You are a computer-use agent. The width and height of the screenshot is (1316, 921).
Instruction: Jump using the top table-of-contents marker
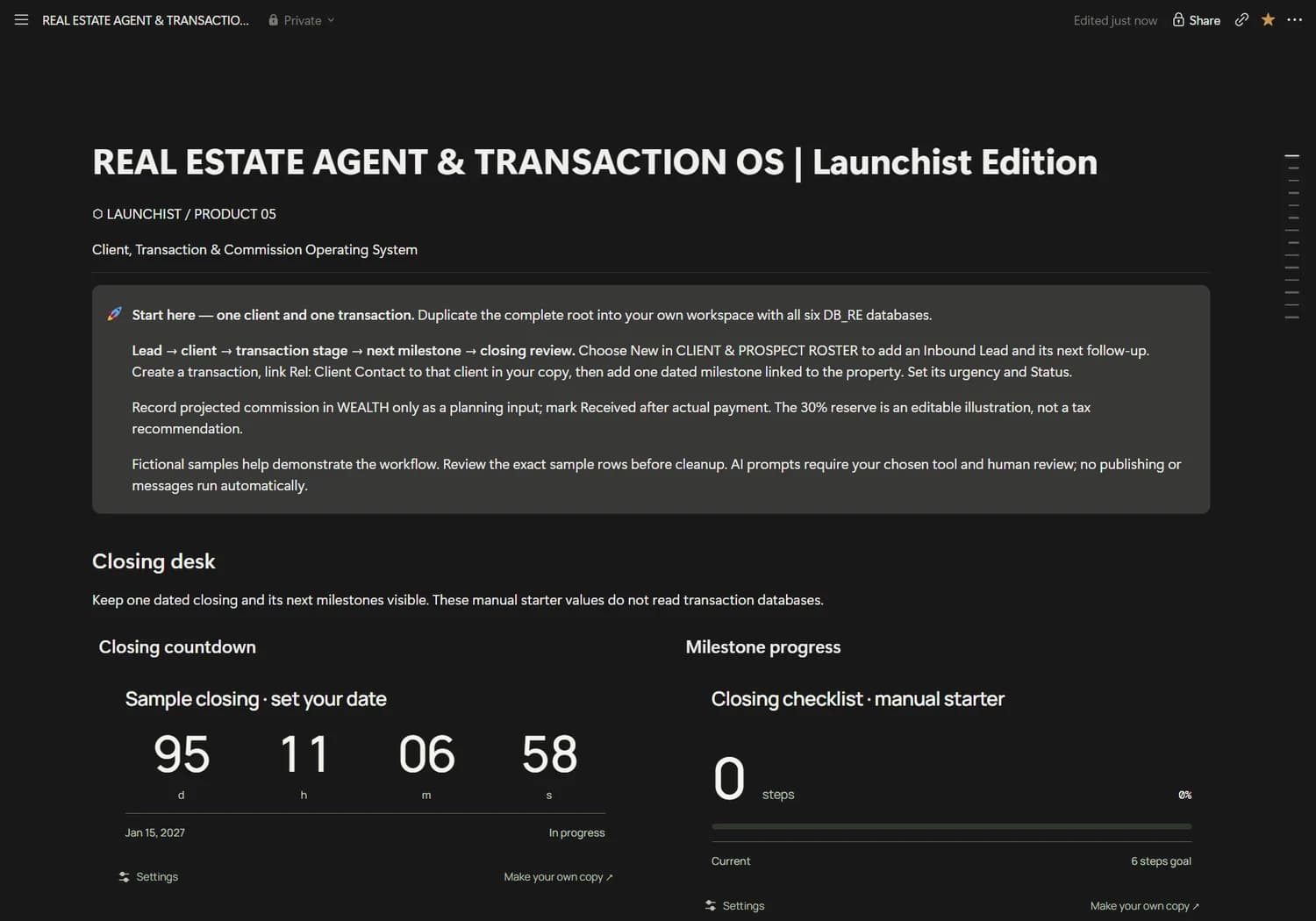click(1291, 156)
